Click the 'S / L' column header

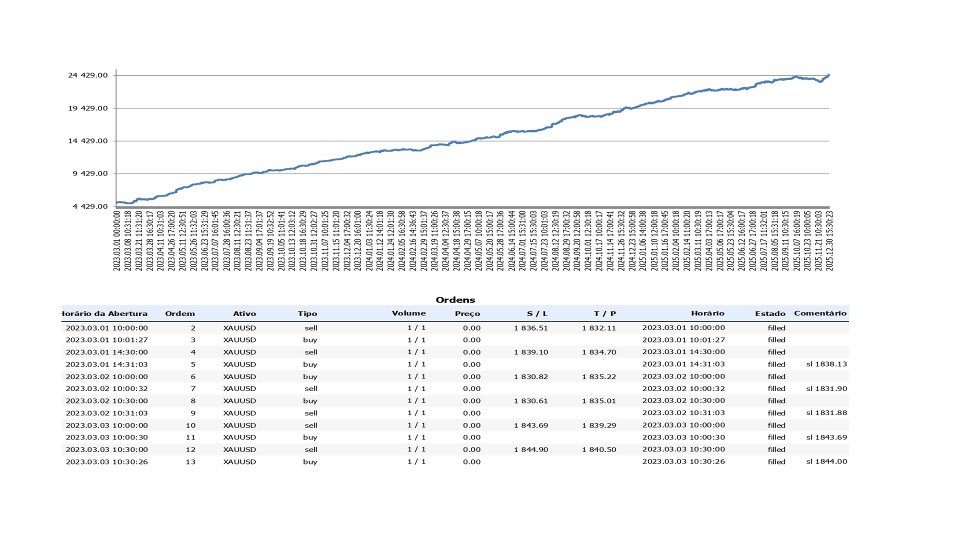[x=537, y=313]
